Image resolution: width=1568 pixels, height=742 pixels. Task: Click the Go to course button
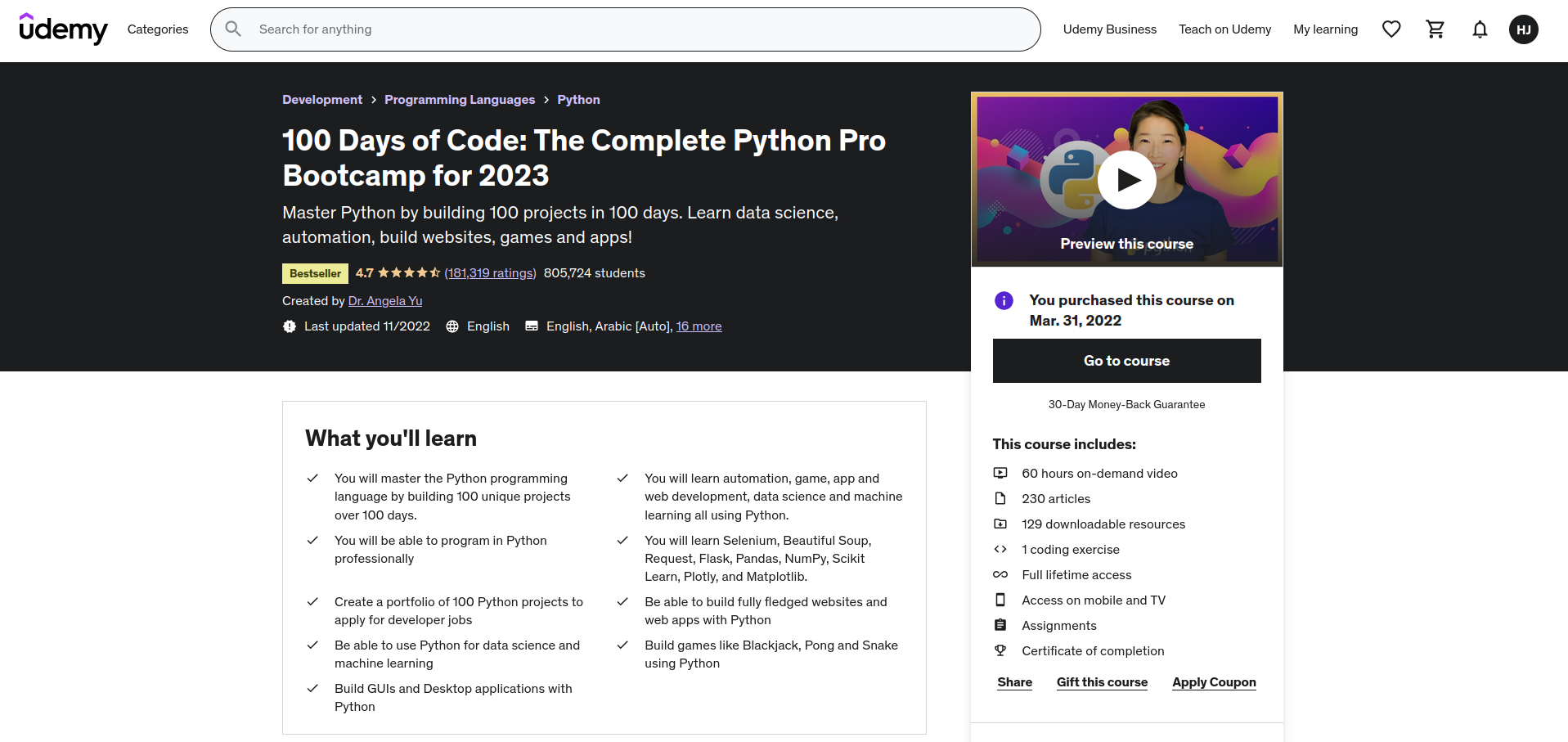pos(1127,361)
